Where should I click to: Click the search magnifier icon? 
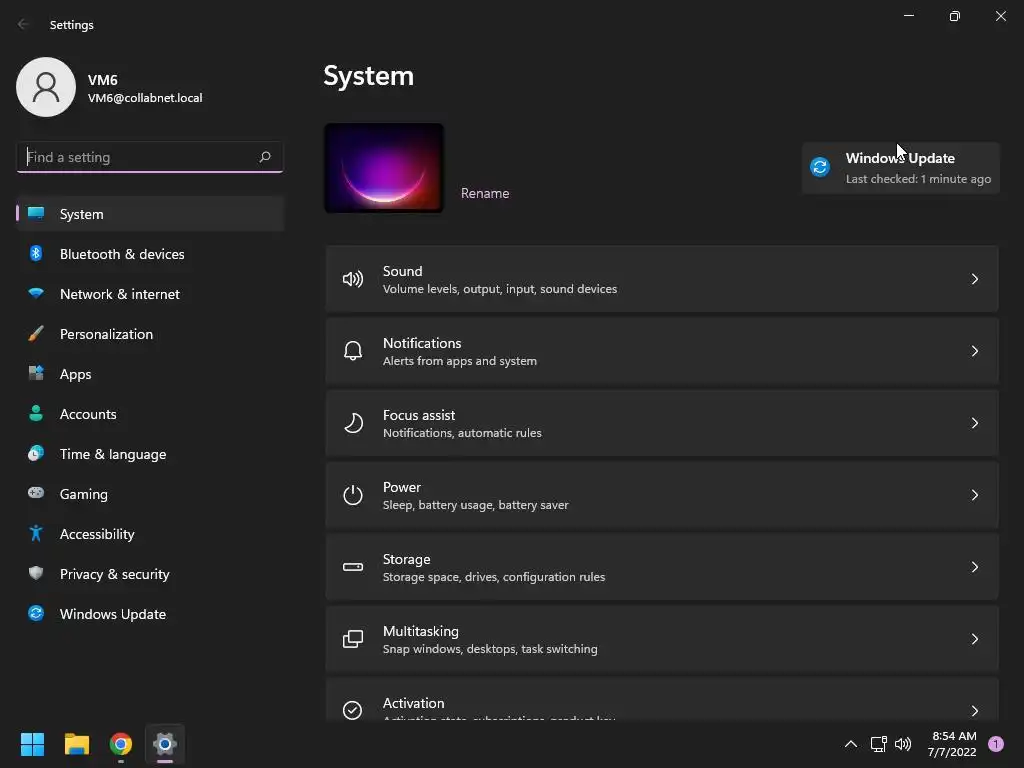click(265, 157)
